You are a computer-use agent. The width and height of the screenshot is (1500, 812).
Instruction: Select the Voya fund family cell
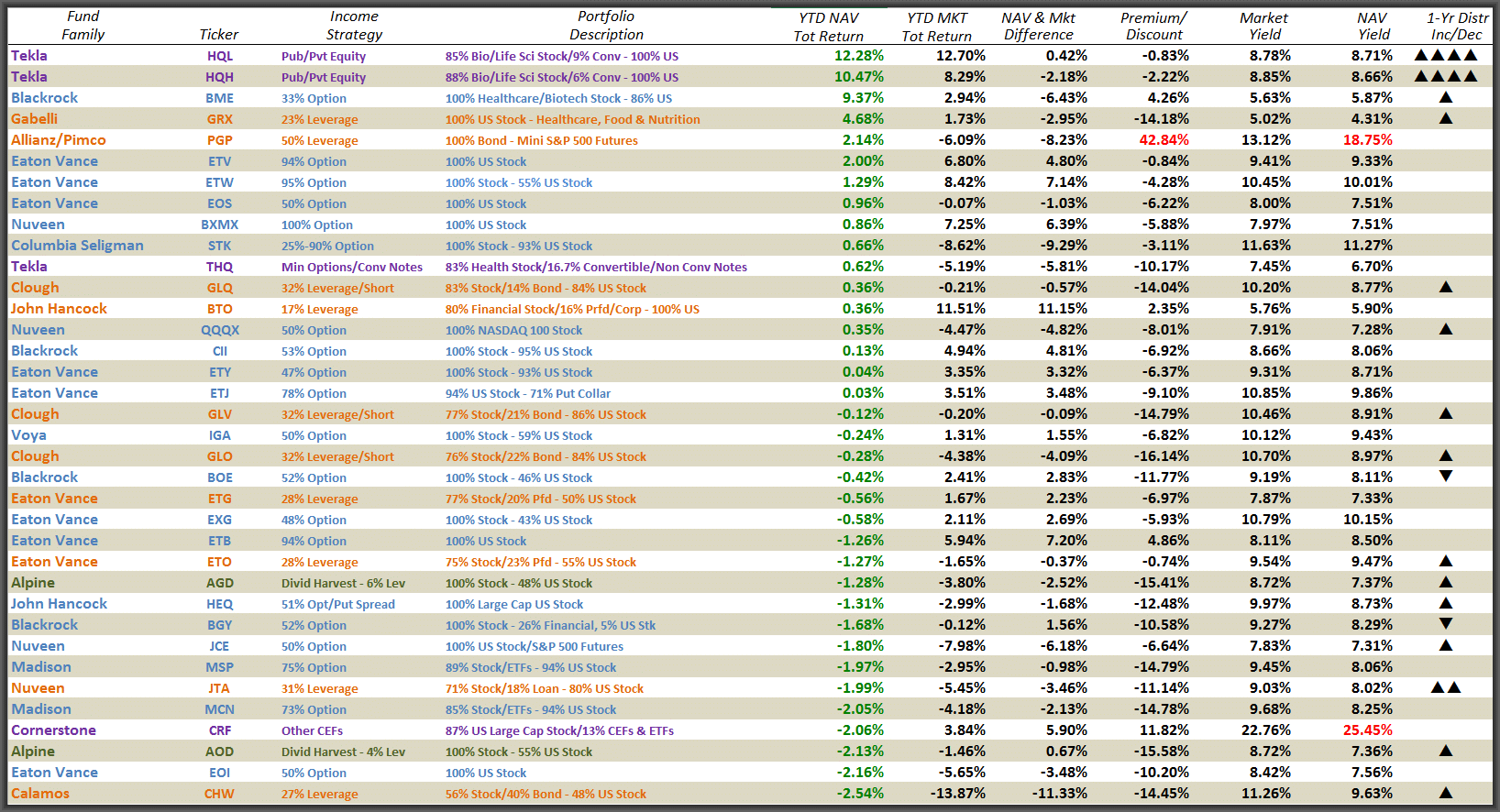pyautogui.click(x=28, y=435)
